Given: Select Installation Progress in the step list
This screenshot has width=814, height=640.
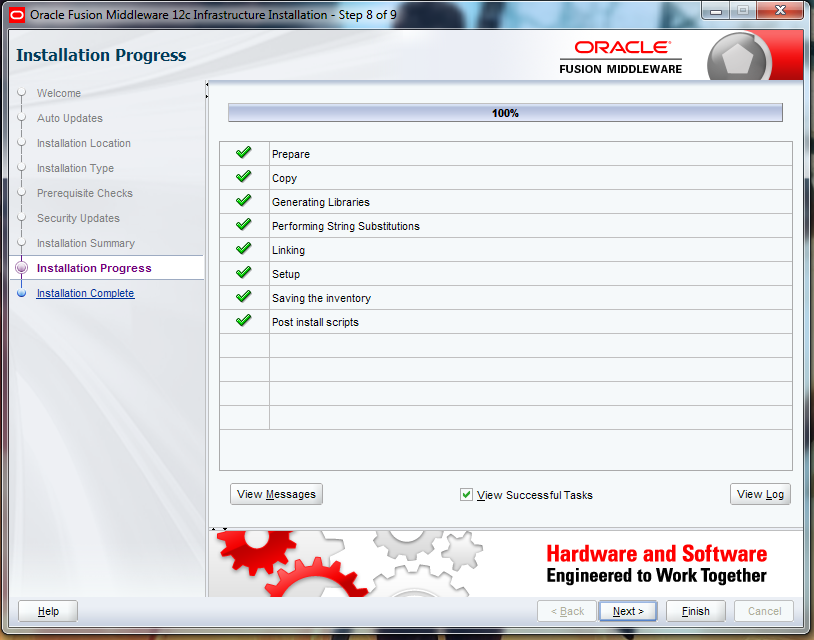Looking at the screenshot, I should point(94,268).
